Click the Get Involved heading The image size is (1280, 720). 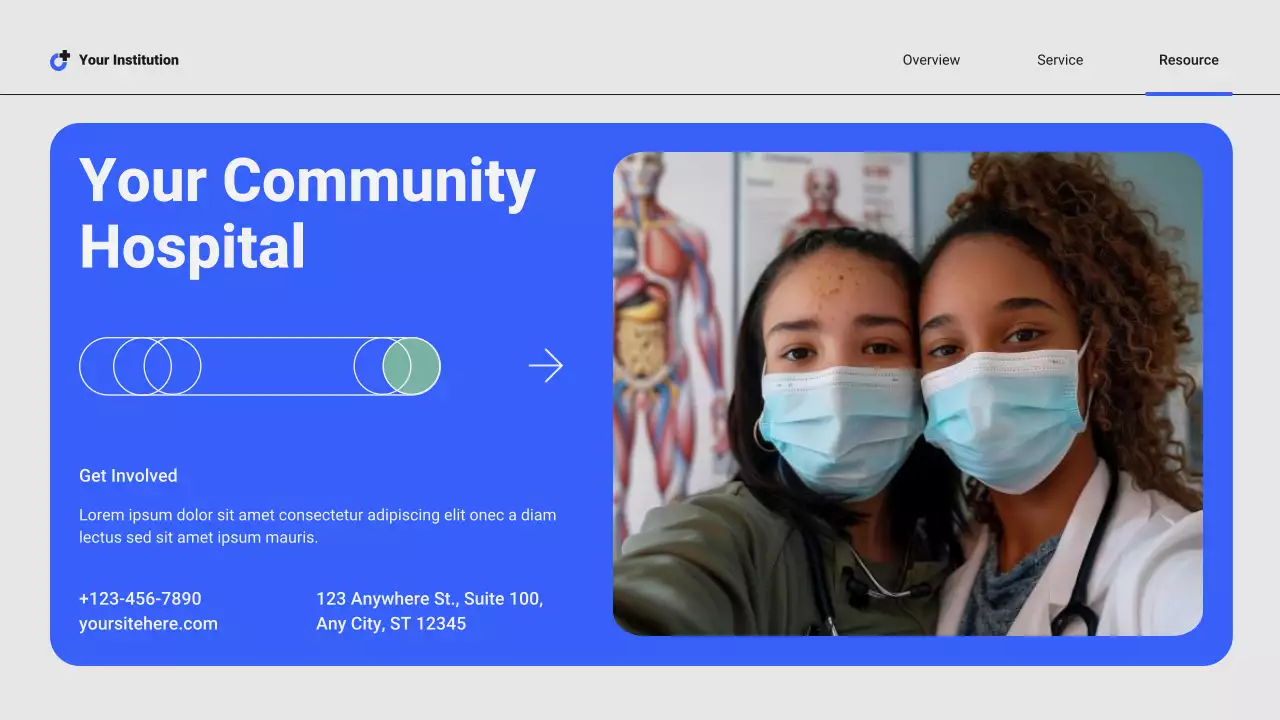click(x=128, y=475)
